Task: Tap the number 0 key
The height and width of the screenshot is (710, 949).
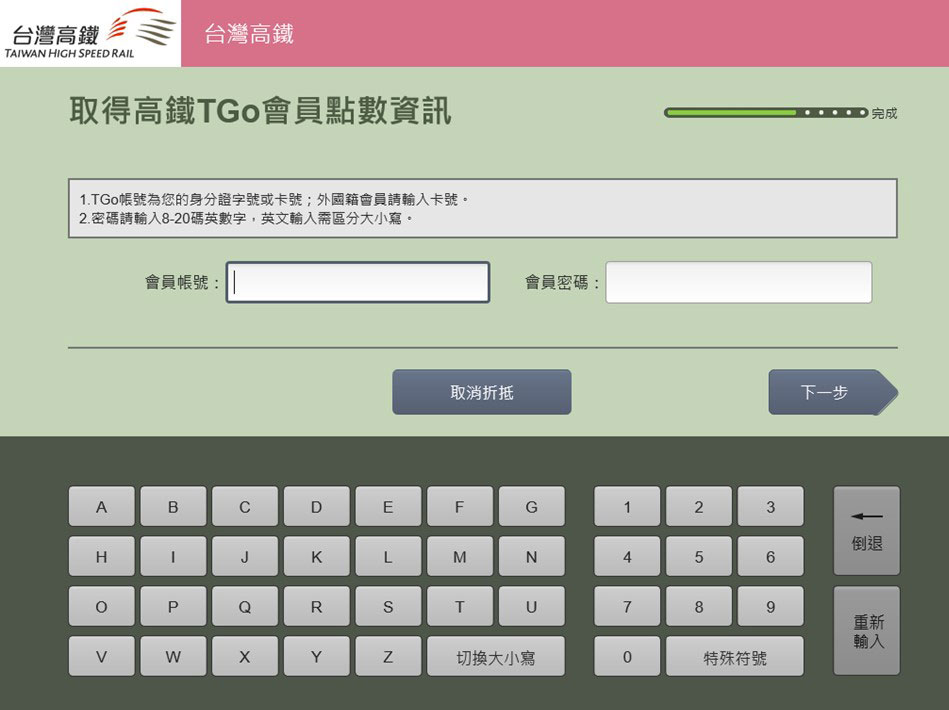Action: pos(627,656)
